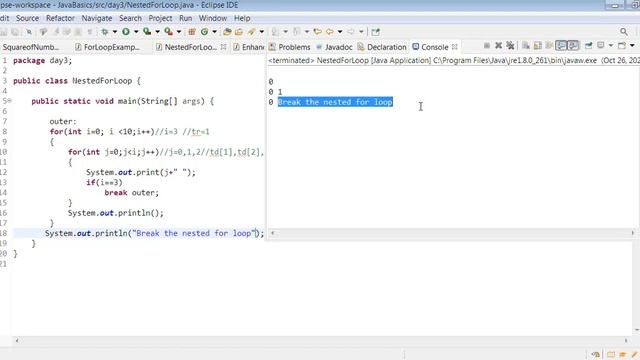The image size is (640, 360).
Task: Click the 'outer:' label in code
Action: pos(63,122)
